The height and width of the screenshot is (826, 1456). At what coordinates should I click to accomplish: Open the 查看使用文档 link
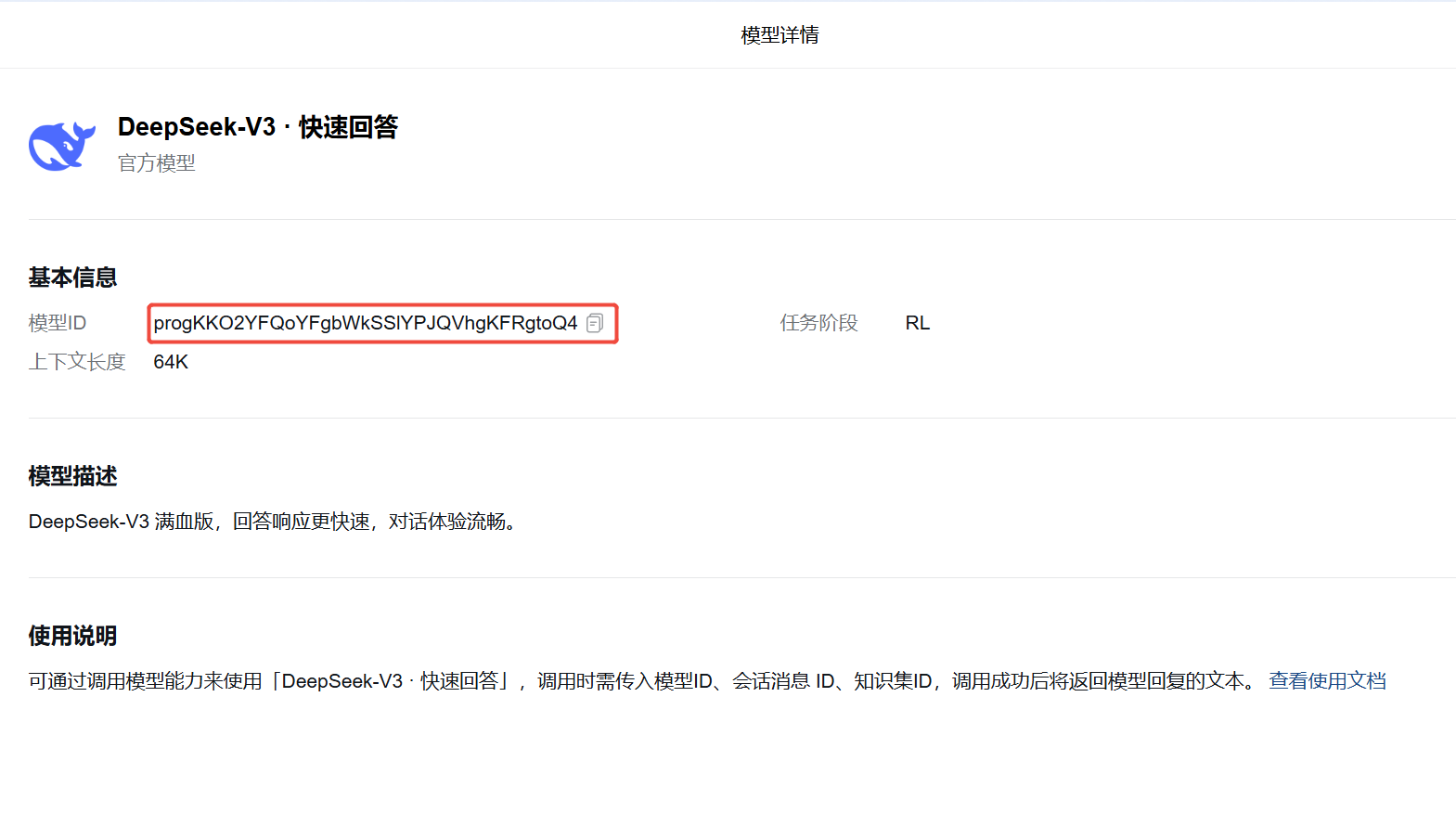pyautogui.click(x=1327, y=681)
